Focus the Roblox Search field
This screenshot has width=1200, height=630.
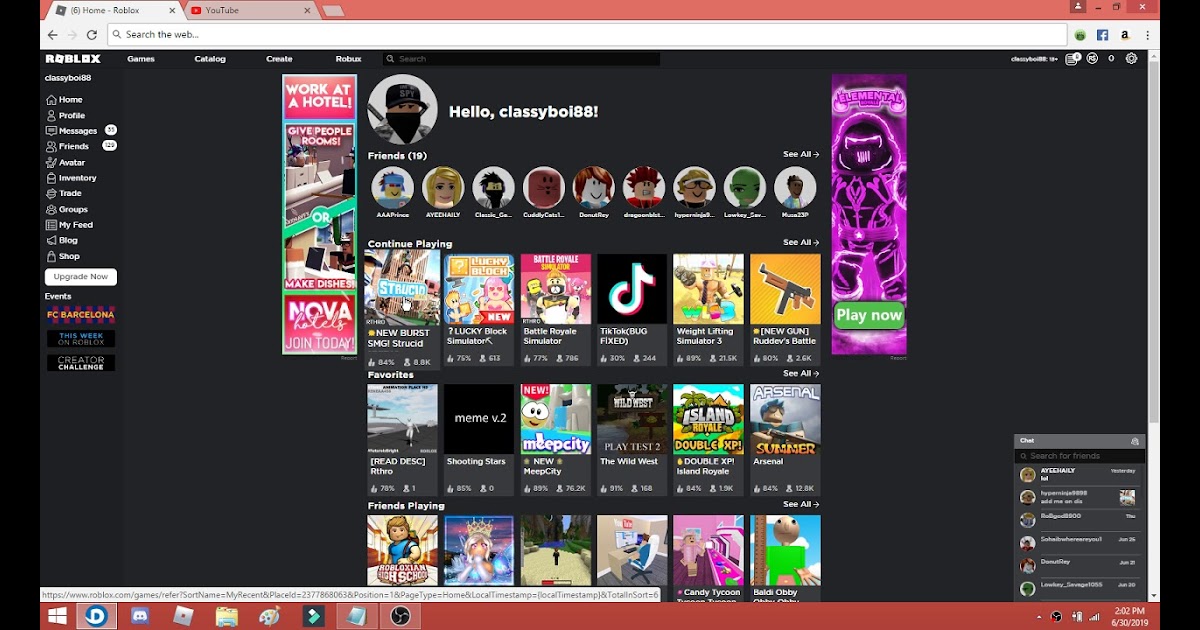tap(520, 59)
